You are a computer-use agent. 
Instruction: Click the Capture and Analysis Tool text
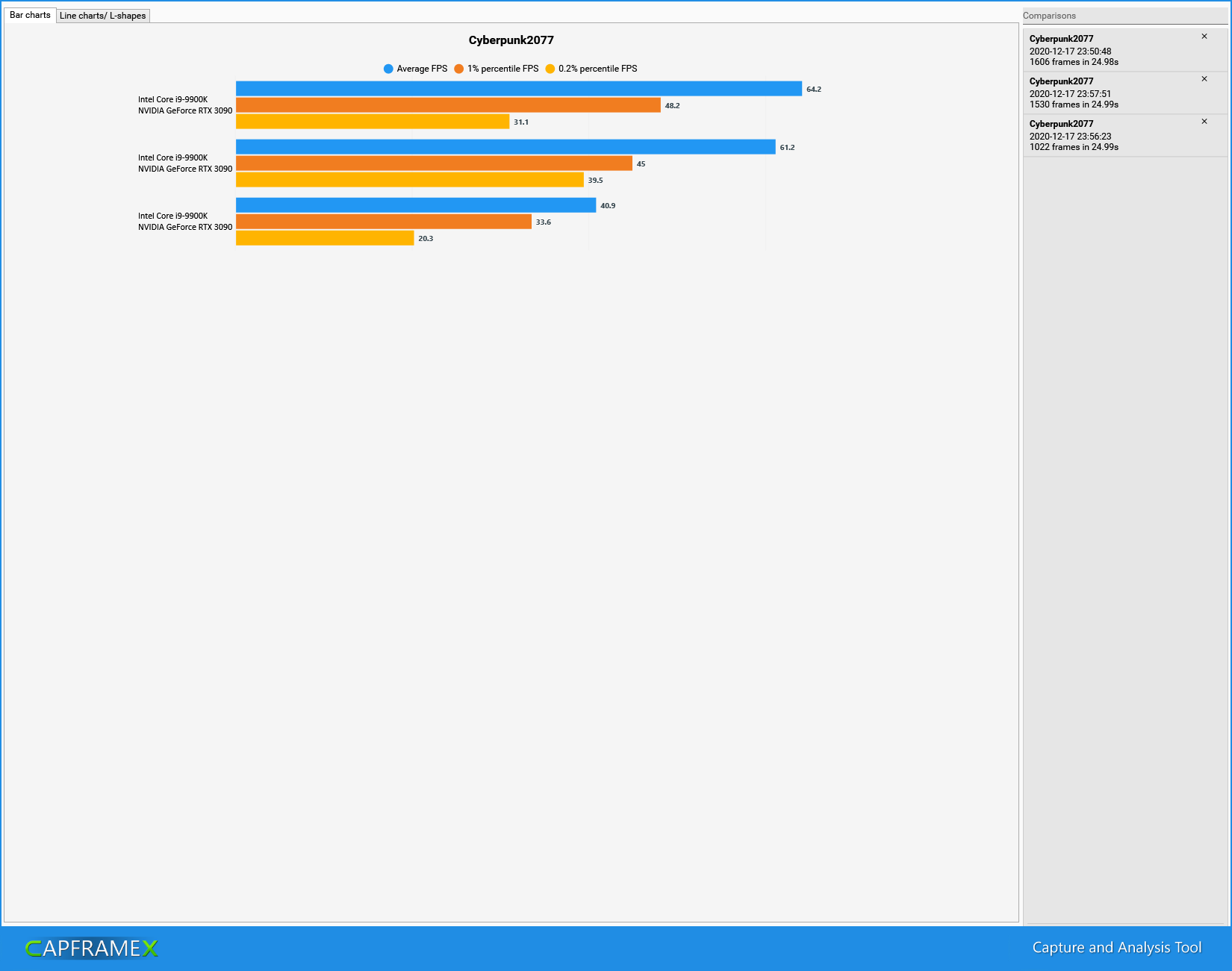[x=1116, y=948]
